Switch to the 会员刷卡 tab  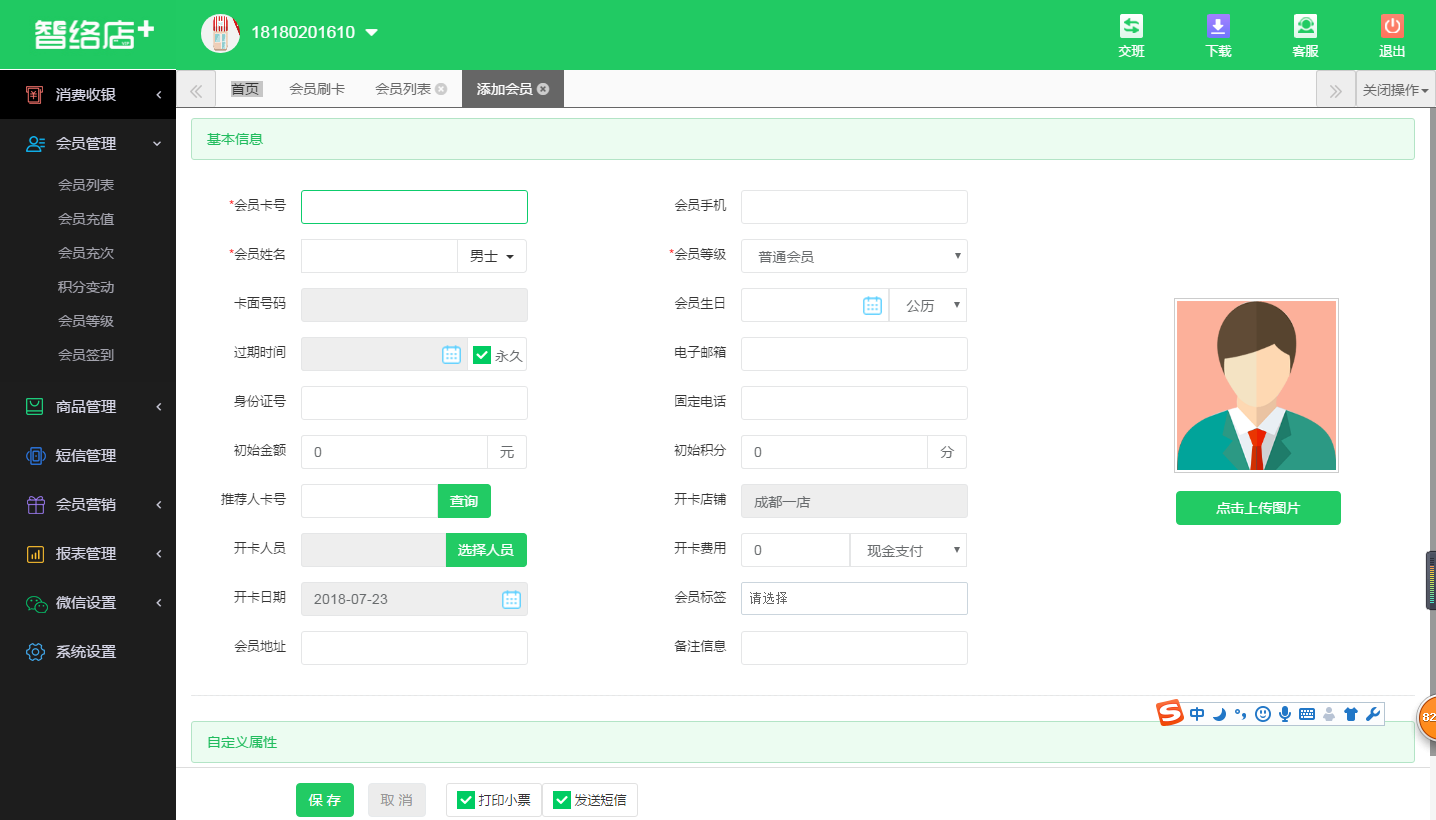point(317,89)
